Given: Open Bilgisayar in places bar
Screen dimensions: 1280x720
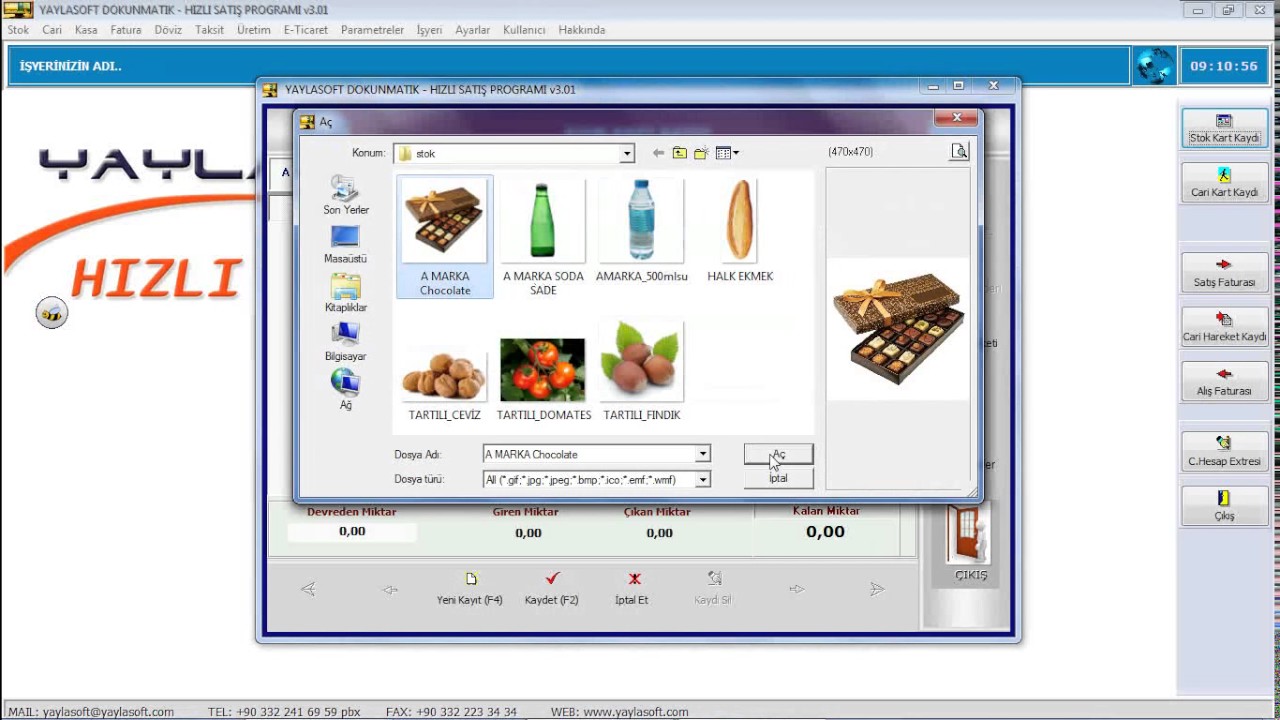Looking at the screenshot, I should tap(345, 342).
